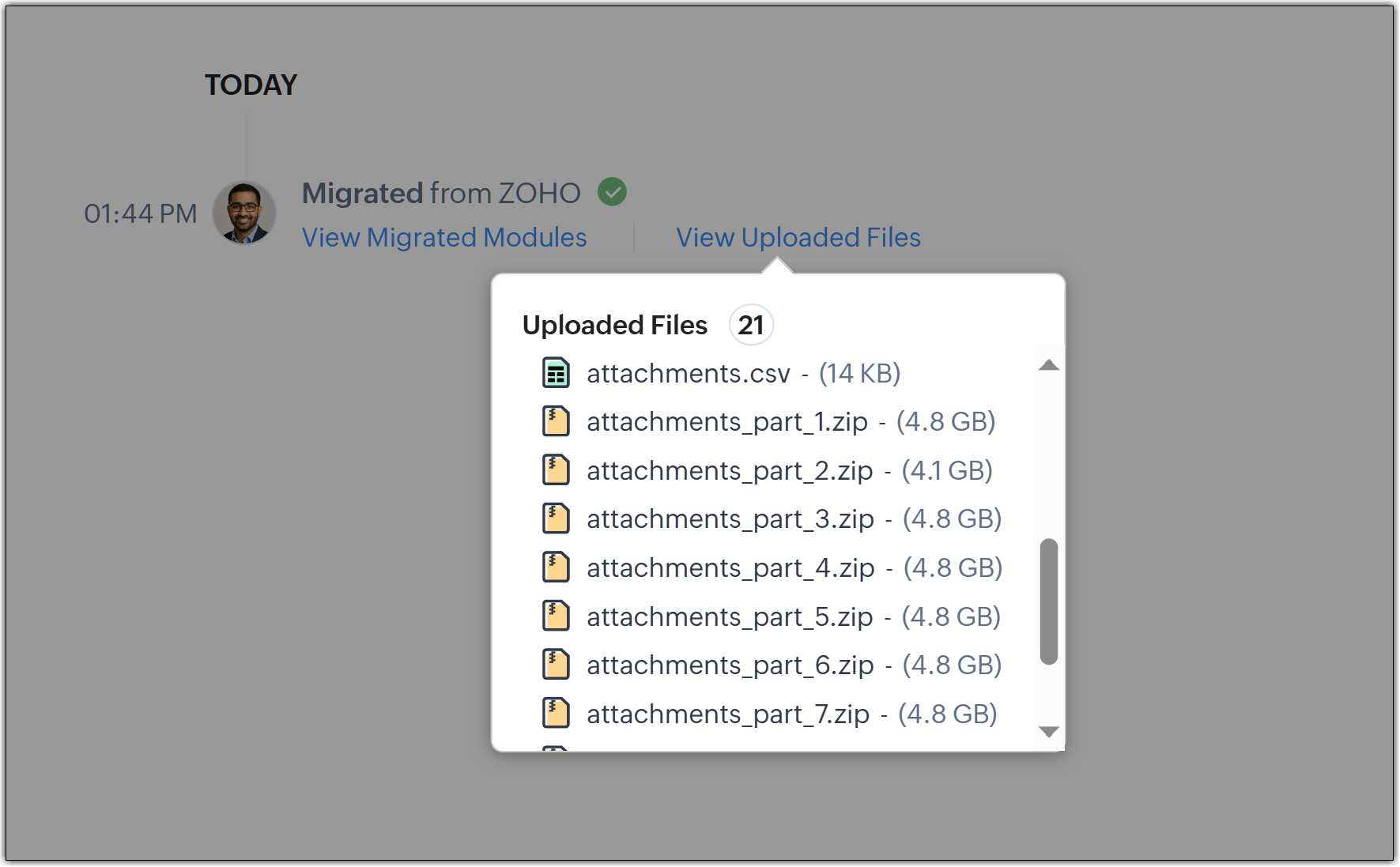Click the uploaded files count badge 21
Image resolution: width=1400 pixels, height=867 pixels.
point(751,325)
